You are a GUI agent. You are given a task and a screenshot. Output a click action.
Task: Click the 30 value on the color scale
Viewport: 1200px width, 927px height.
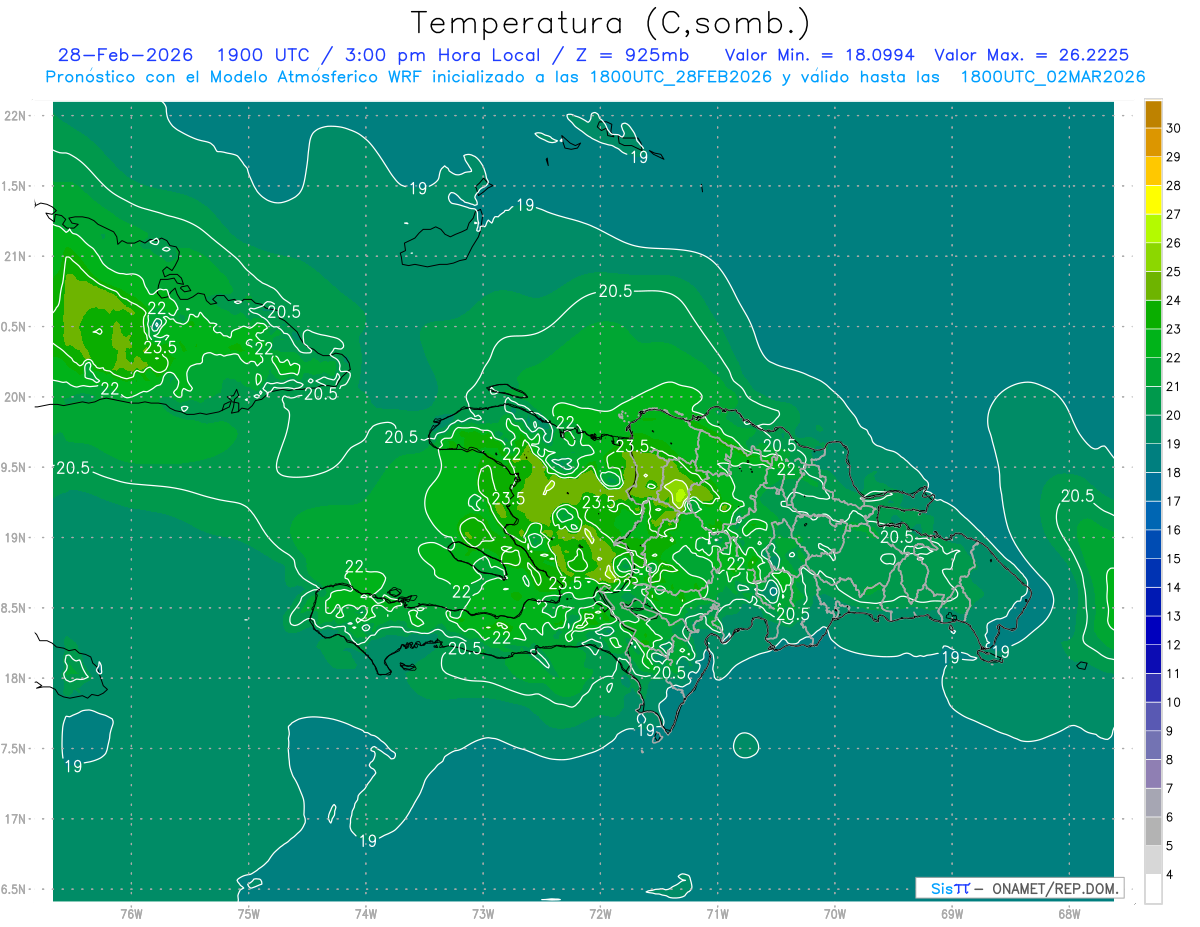point(1175,128)
